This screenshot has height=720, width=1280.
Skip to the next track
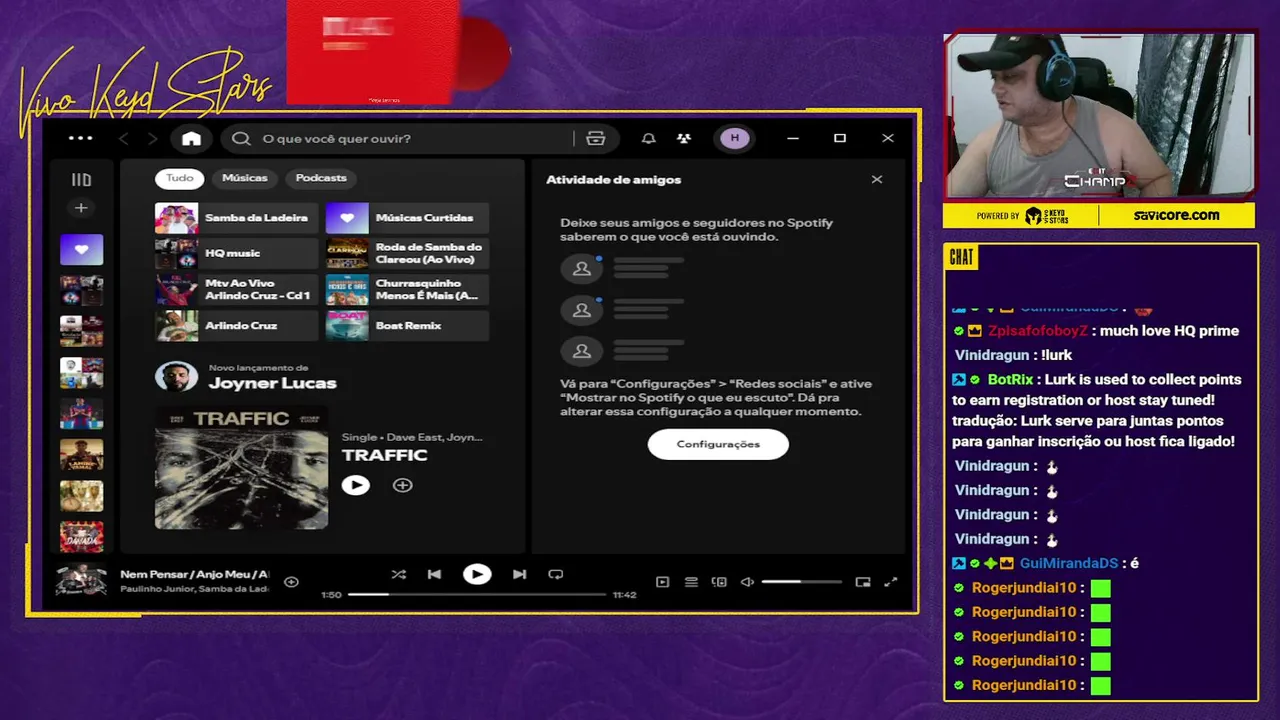click(519, 574)
